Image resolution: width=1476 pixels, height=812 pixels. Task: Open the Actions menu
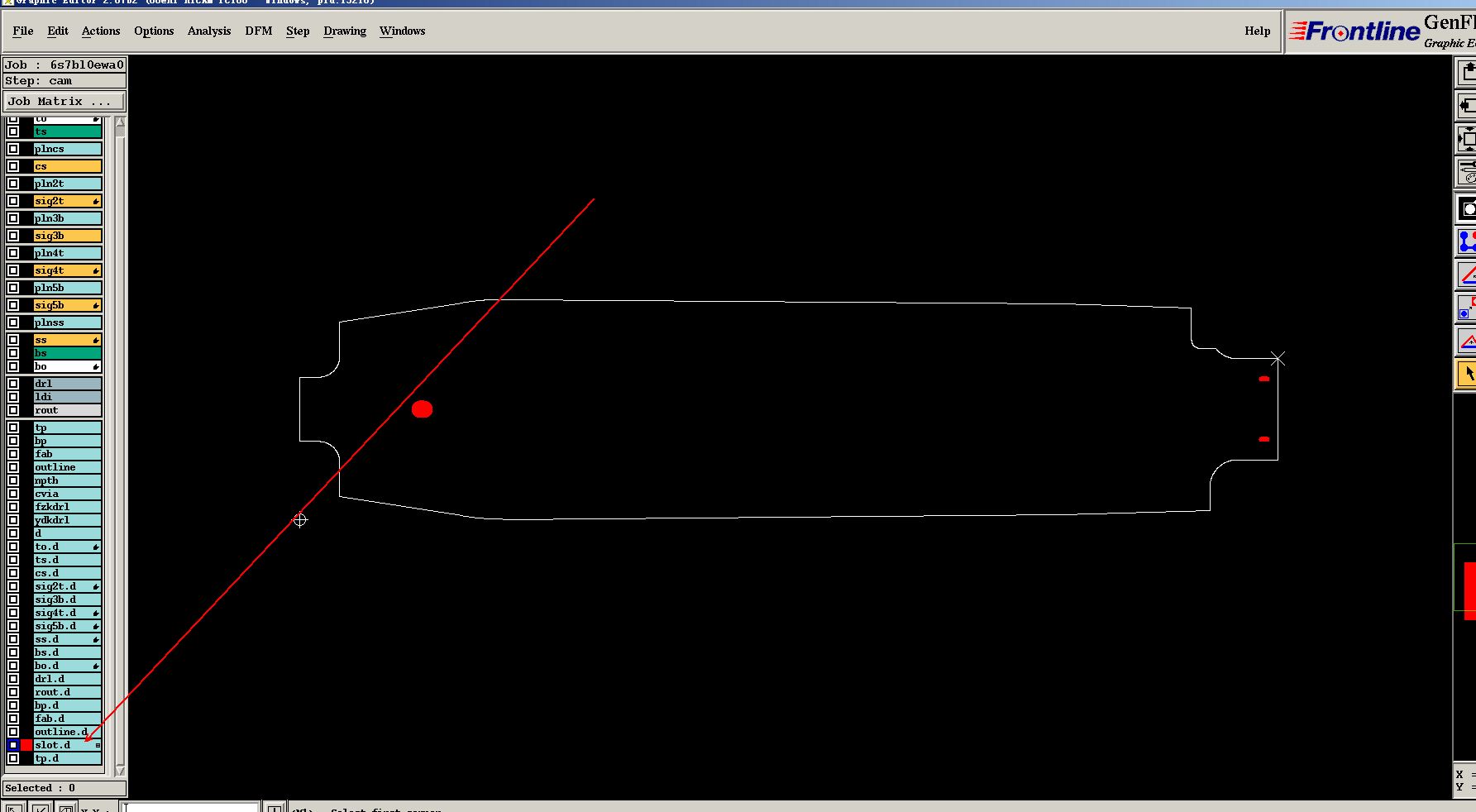coord(101,31)
